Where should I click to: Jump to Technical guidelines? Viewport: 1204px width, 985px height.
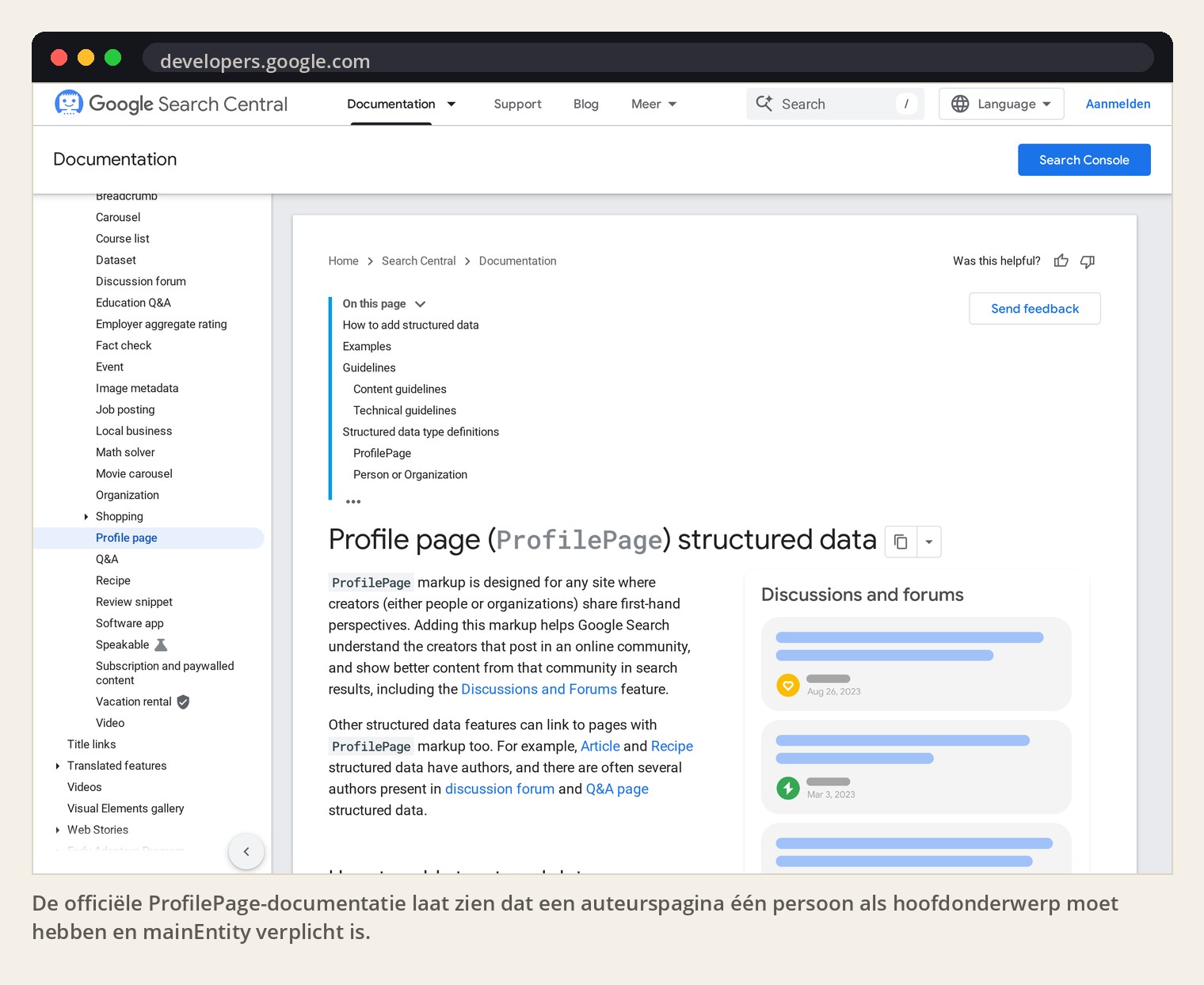point(405,410)
